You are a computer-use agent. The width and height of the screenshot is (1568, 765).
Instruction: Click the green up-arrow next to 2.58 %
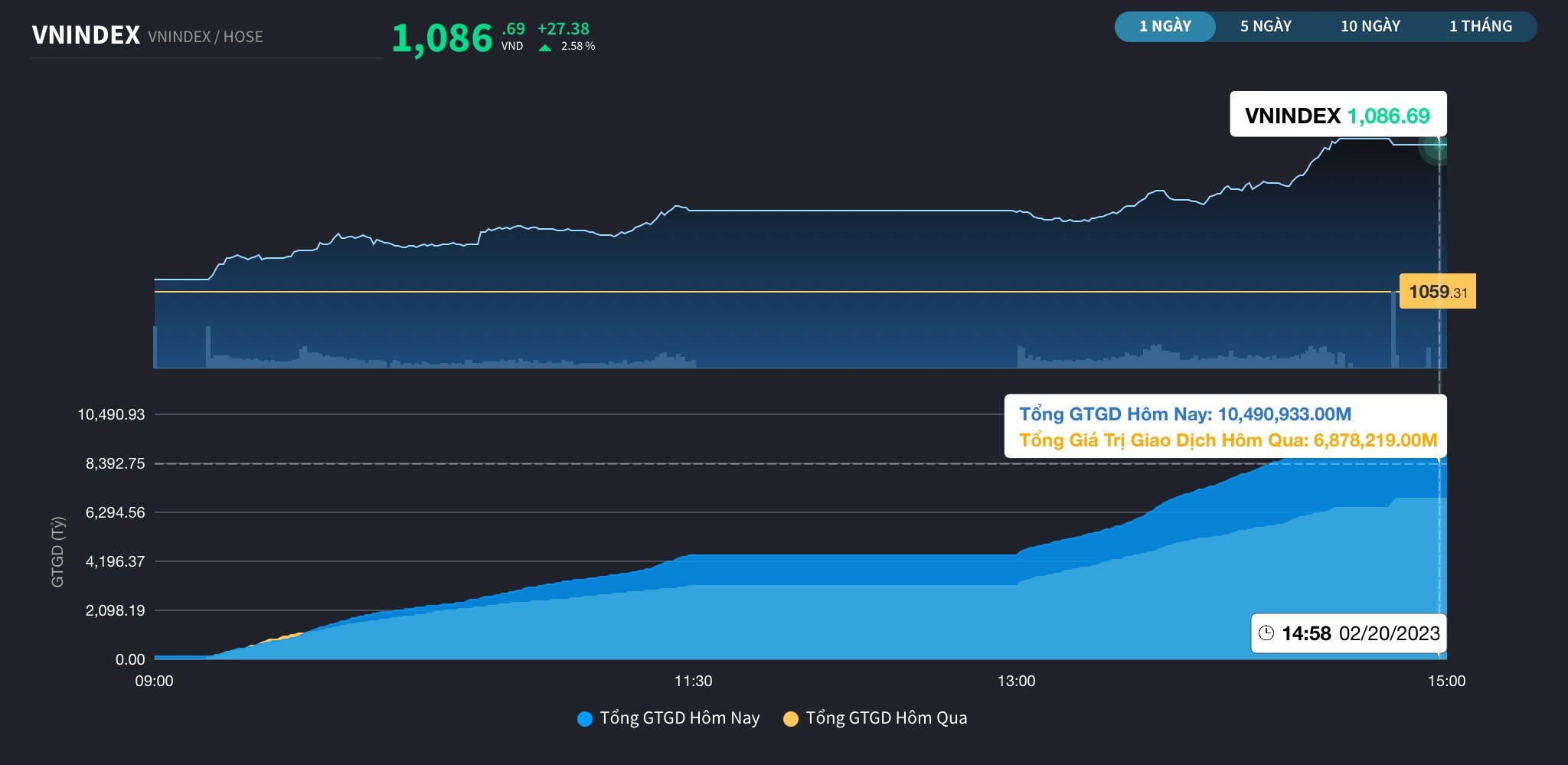[545, 47]
